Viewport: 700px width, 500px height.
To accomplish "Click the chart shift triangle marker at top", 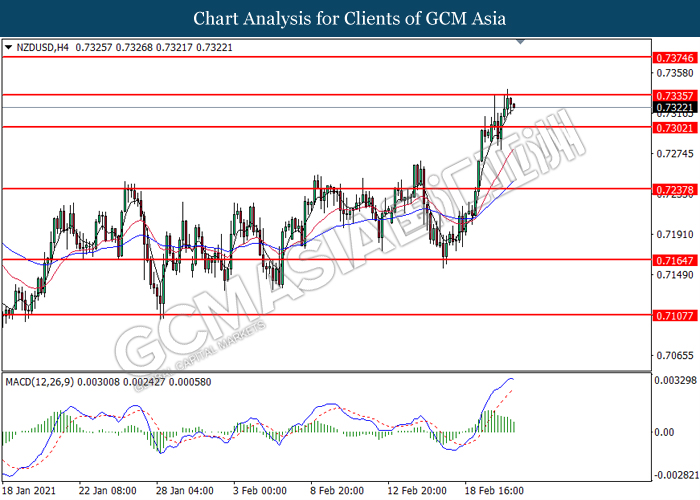I will pyautogui.click(x=520, y=42).
